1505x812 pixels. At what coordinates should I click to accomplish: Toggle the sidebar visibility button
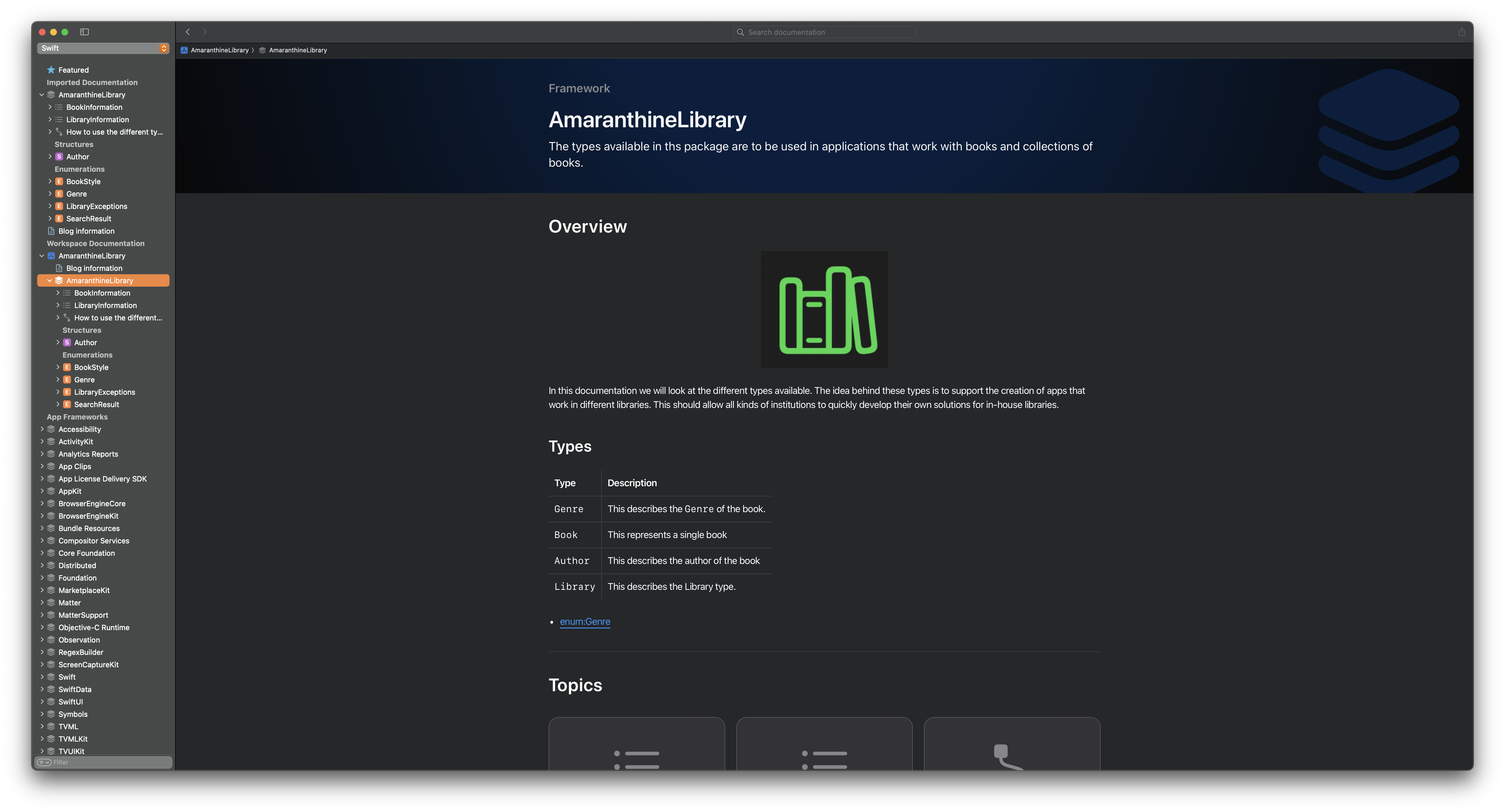(x=84, y=32)
